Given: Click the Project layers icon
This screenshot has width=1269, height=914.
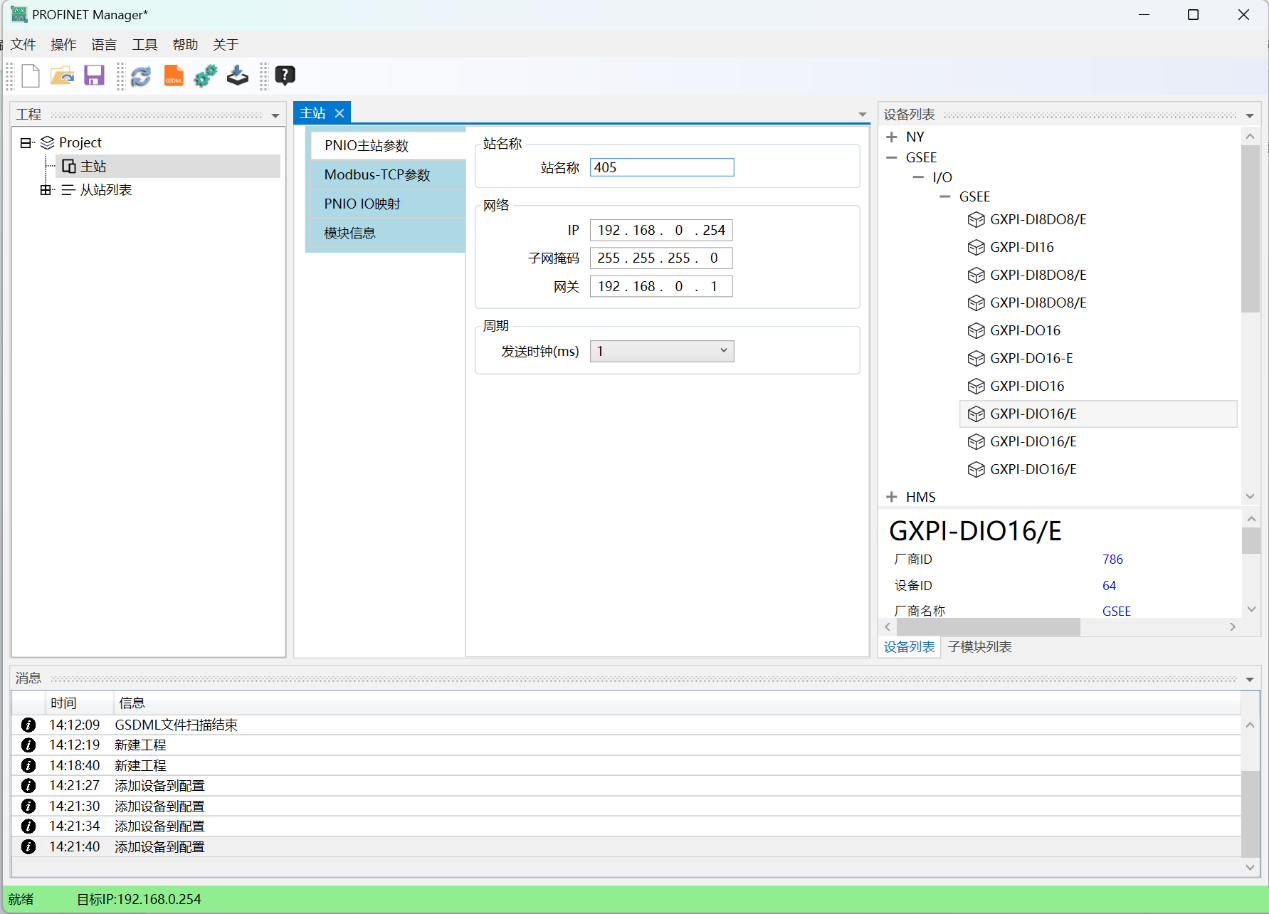Looking at the screenshot, I should coord(47,143).
